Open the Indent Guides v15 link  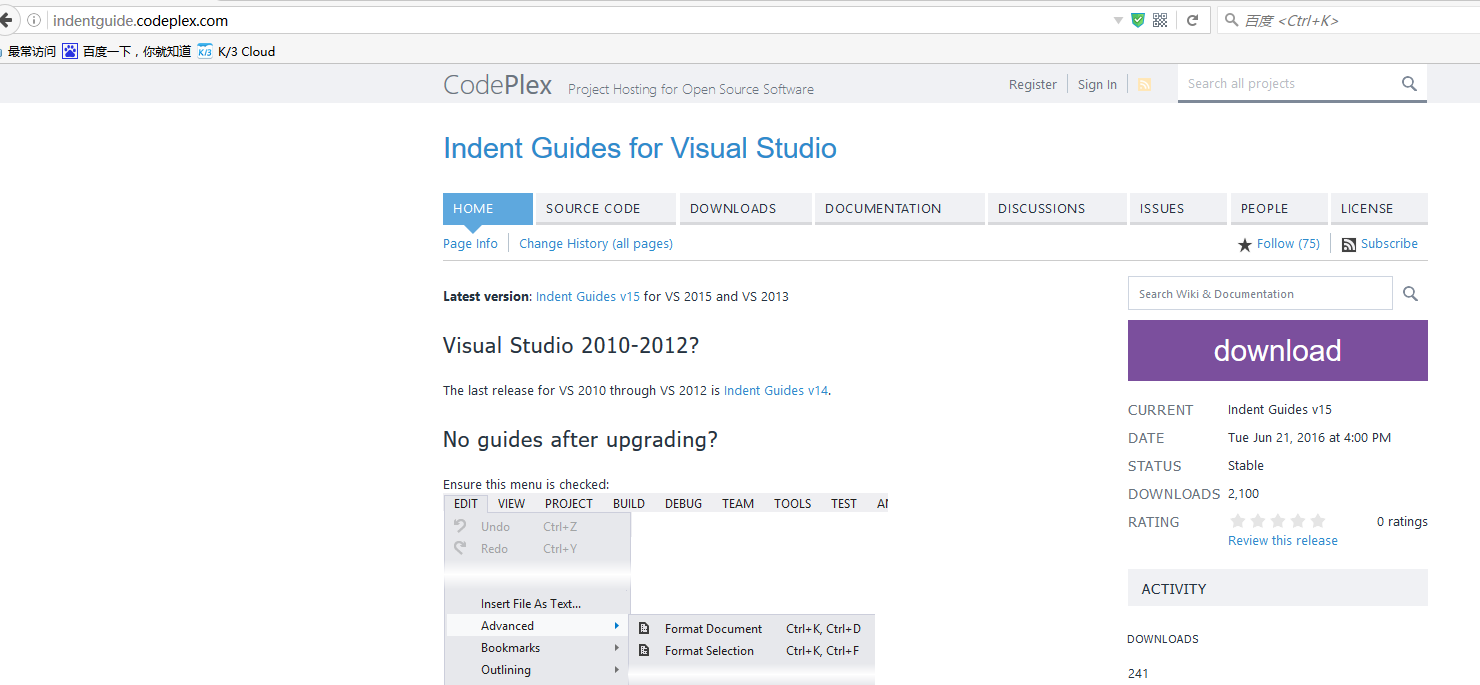tap(588, 296)
